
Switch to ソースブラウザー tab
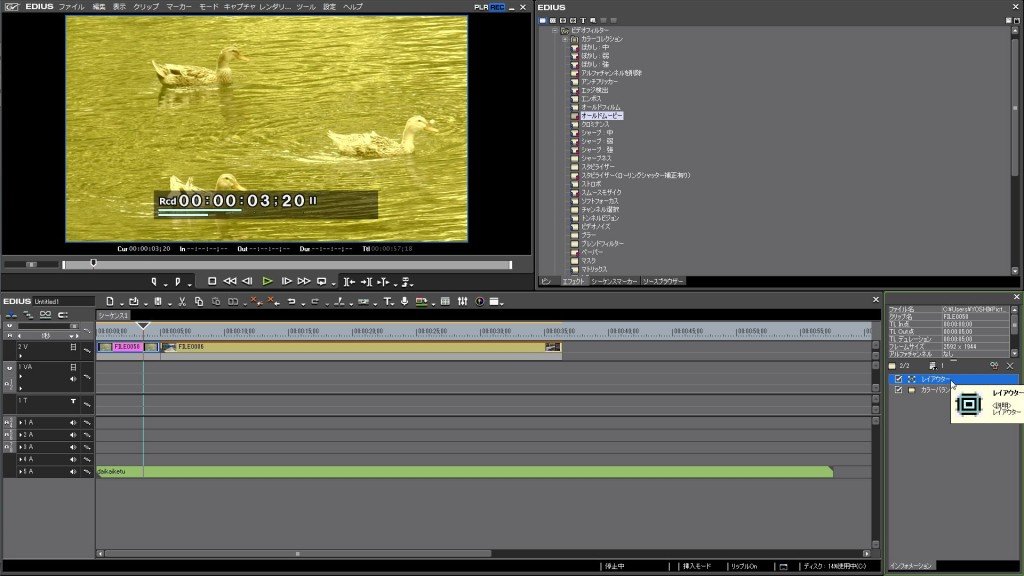(663, 281)
